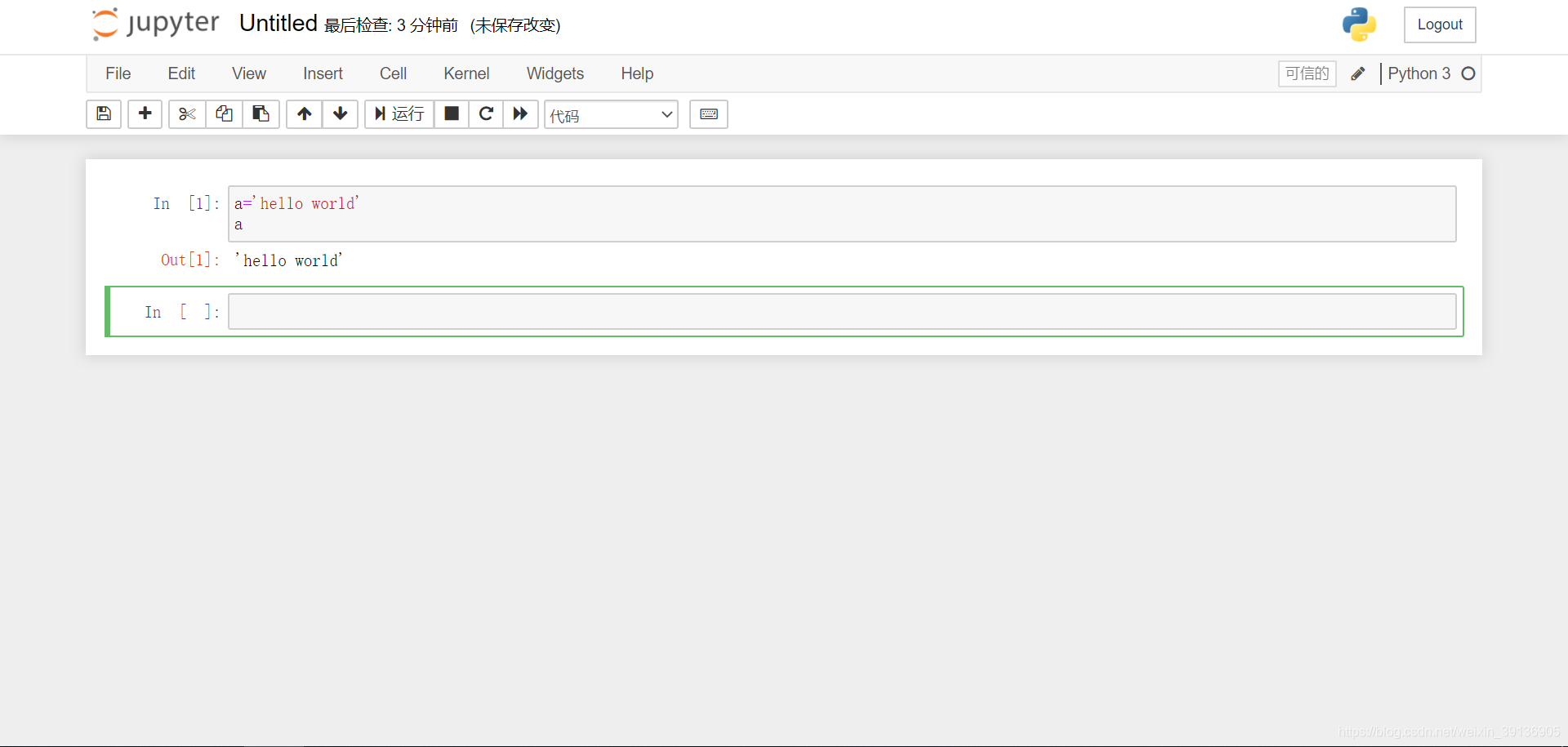Open the Help menu
The image size is (1568, 747).
pyautogui.click(x=637, y=73)
